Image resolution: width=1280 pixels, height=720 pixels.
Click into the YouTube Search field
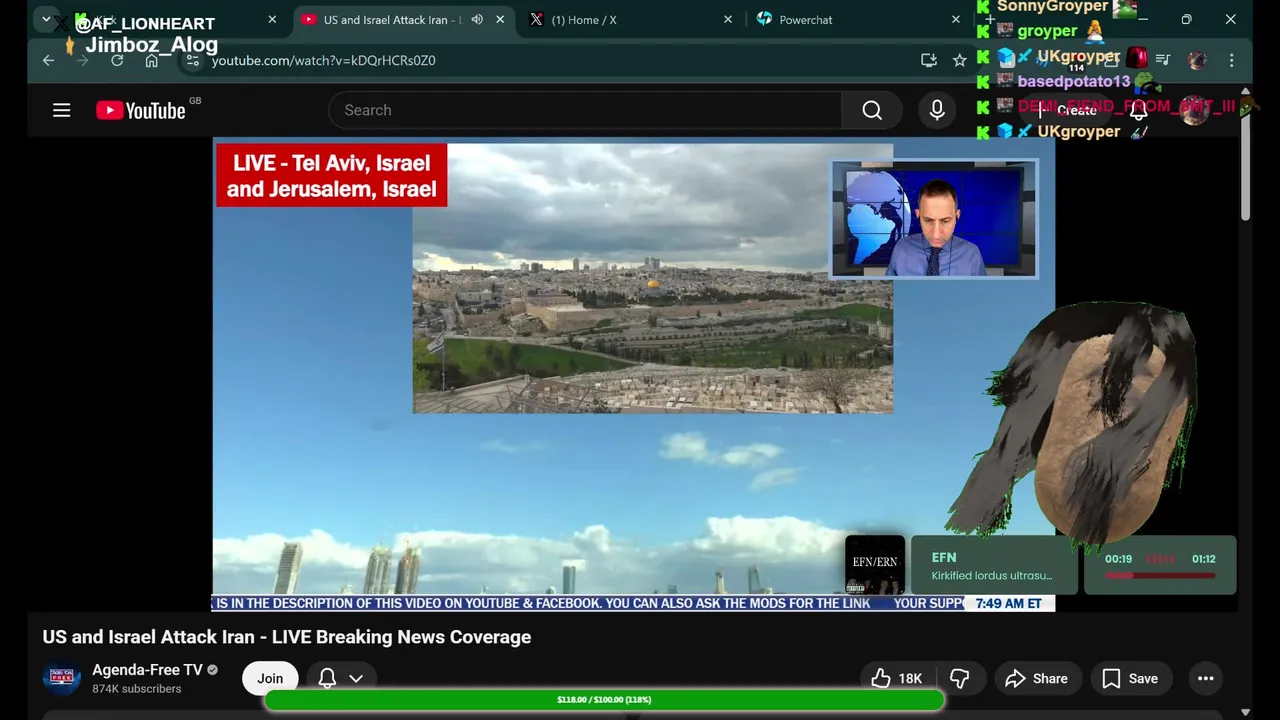tap(585, 110)
